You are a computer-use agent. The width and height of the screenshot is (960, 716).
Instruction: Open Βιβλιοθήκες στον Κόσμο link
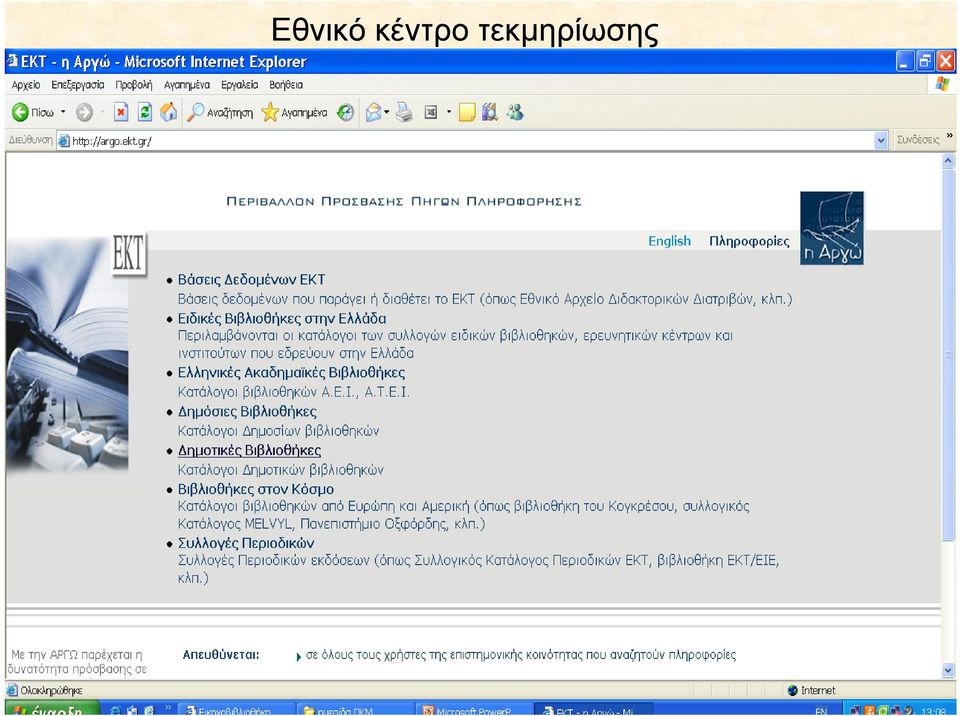click(256, 489)
